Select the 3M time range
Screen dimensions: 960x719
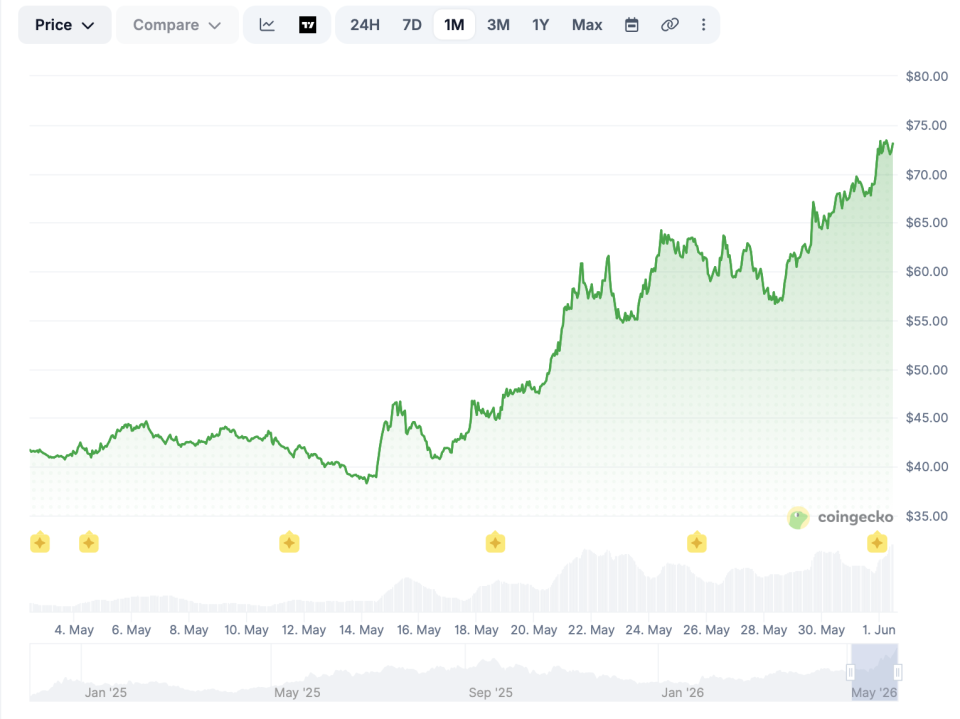[498, 25]
